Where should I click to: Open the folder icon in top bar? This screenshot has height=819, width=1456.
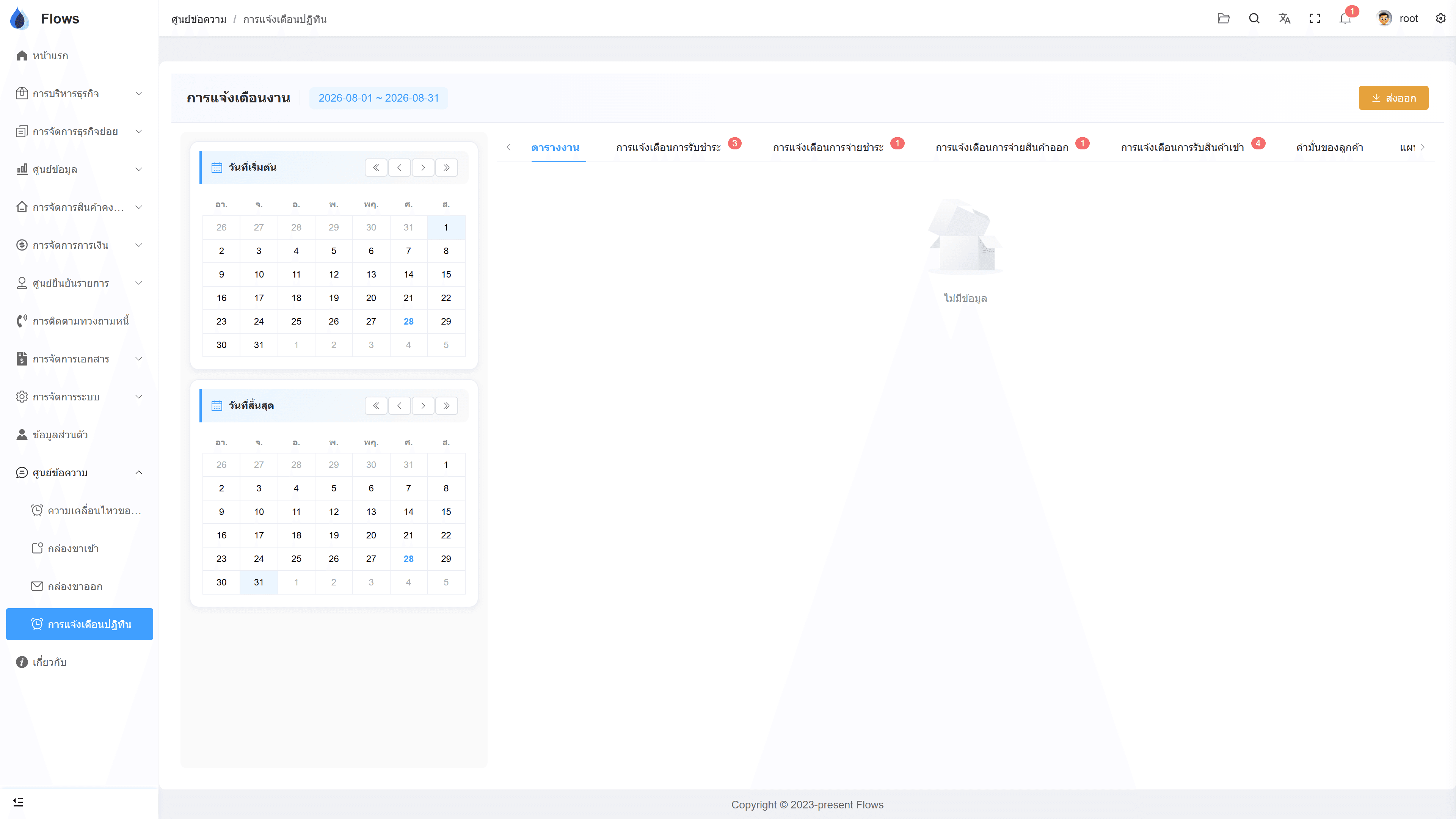tap(1223, 19)
